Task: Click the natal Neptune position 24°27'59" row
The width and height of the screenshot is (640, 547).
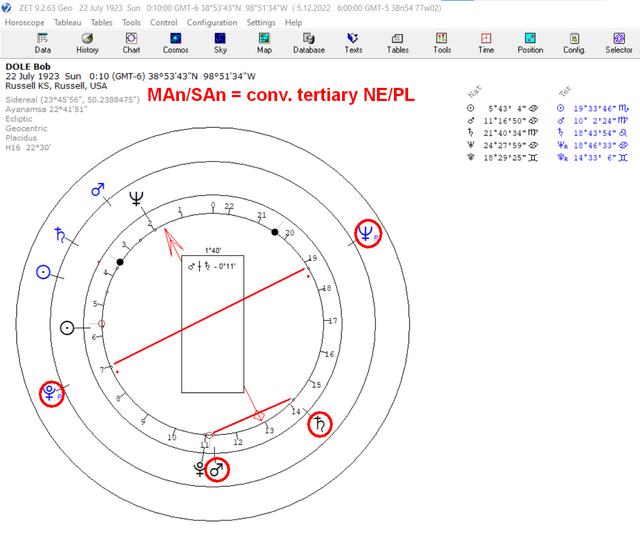Action: (x=502, y=145)
